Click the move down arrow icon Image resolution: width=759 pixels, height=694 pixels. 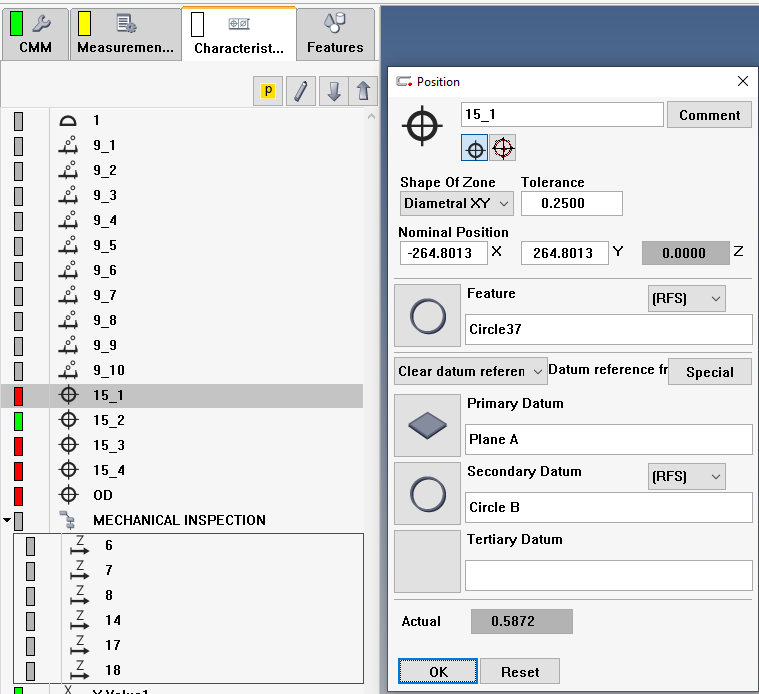334,91
